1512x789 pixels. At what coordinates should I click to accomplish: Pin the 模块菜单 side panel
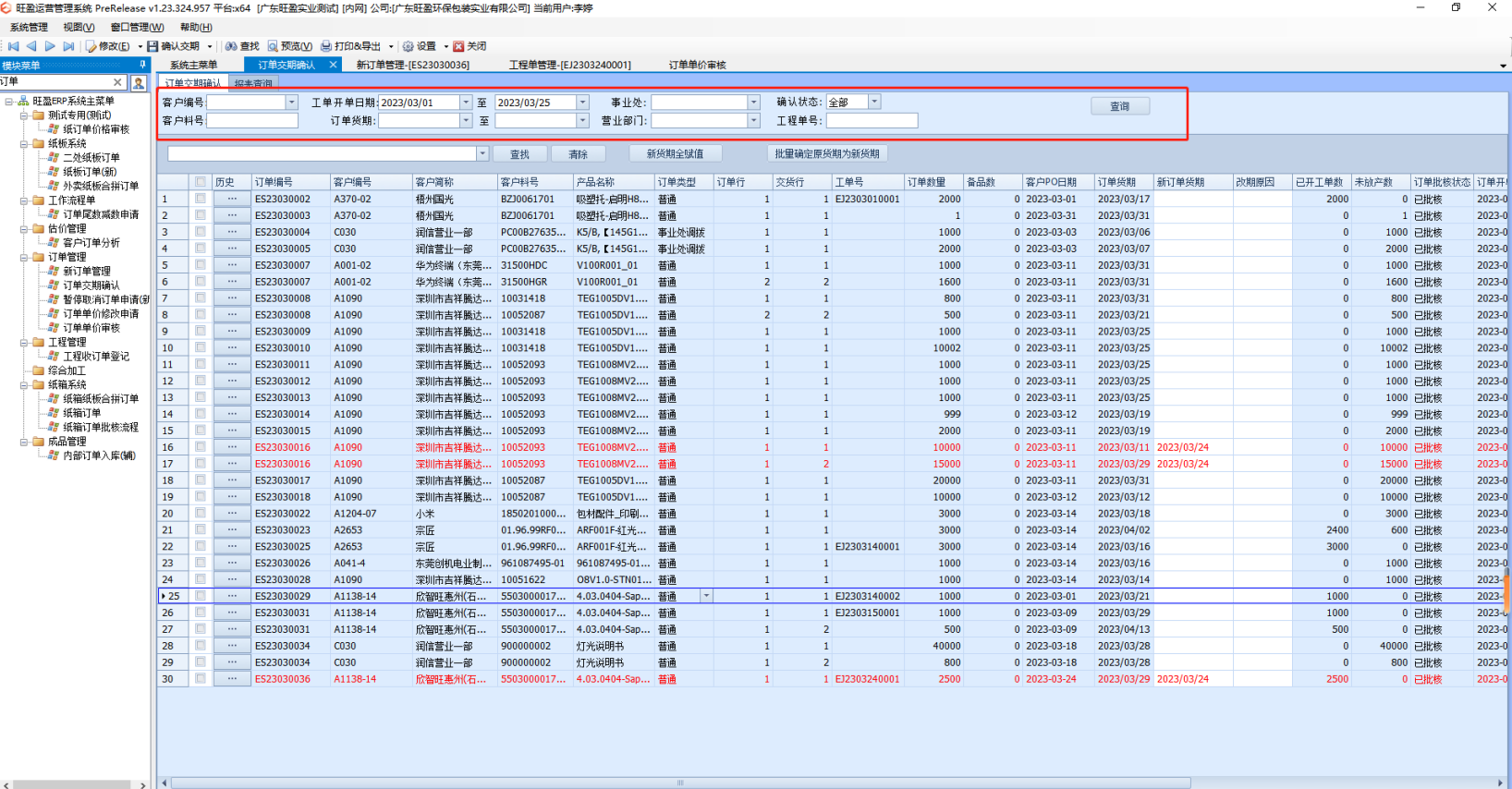click(x=142, y=65)
